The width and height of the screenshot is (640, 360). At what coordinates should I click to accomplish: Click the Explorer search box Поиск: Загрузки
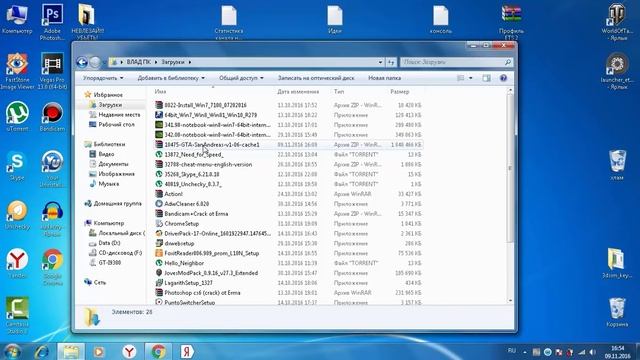456,62
